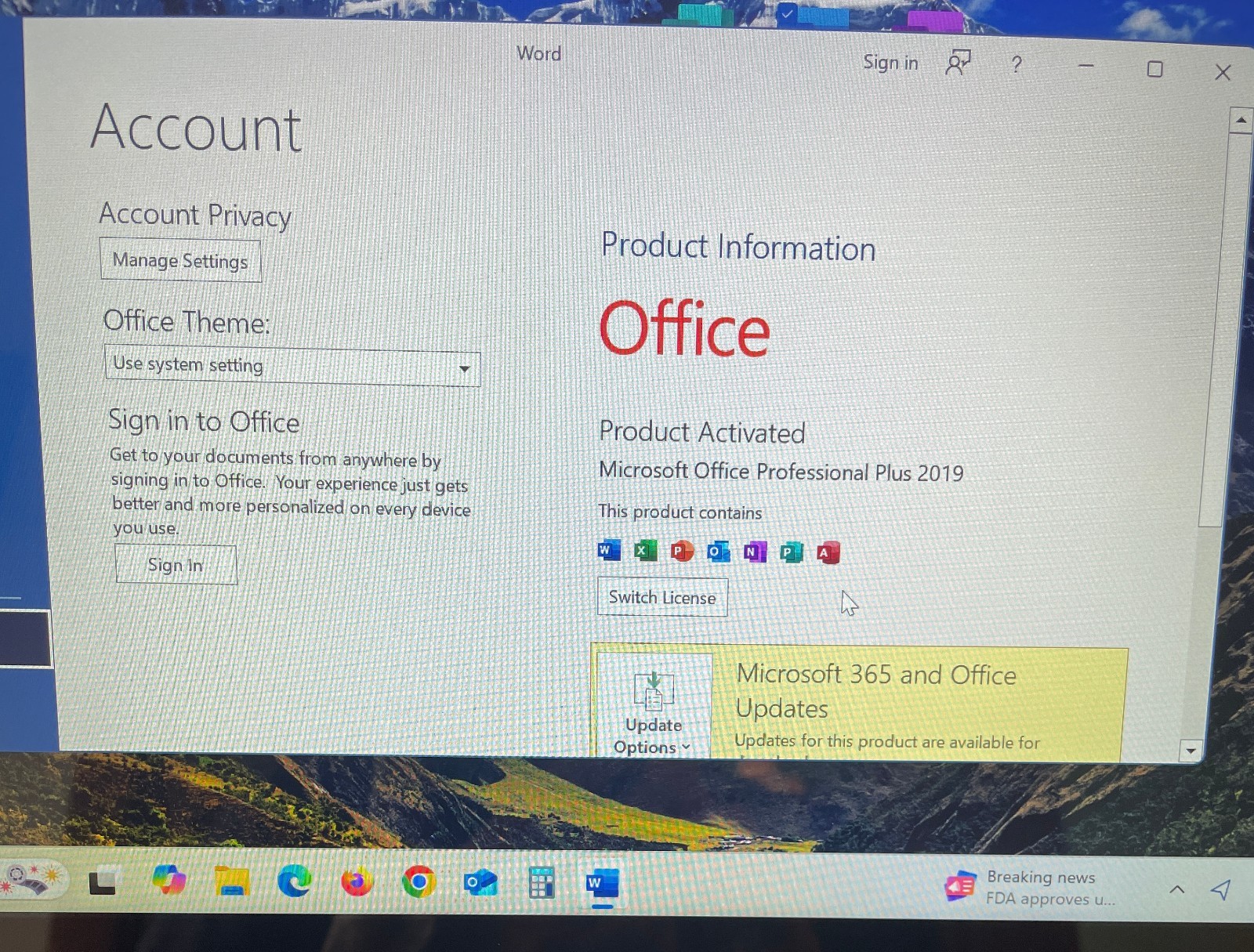Open File Explorer from the taskbar
The width and height of the screenshot is (1254, 952).
(232, 881)
